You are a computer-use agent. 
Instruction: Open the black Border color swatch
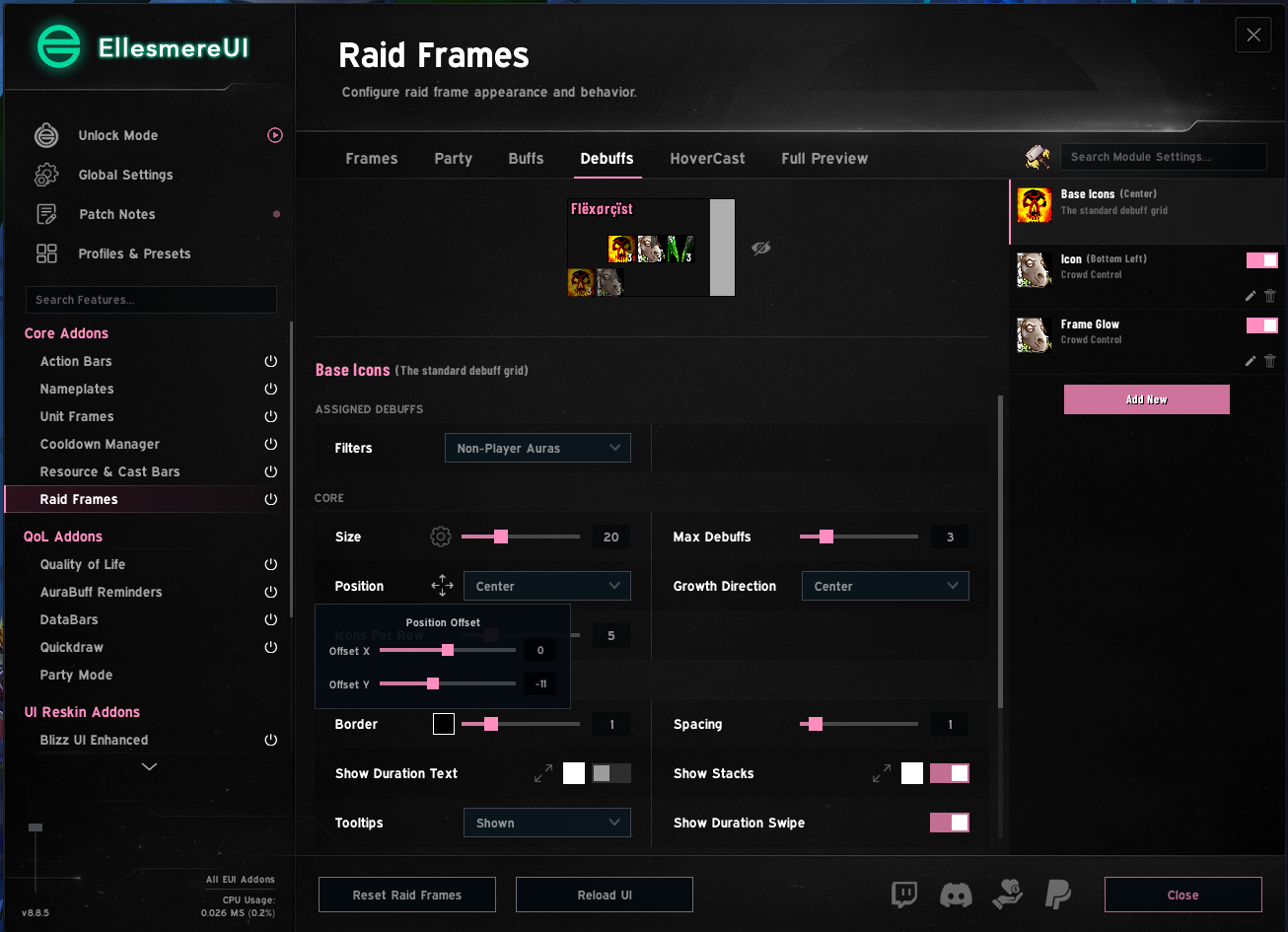[x=444, y=724]
